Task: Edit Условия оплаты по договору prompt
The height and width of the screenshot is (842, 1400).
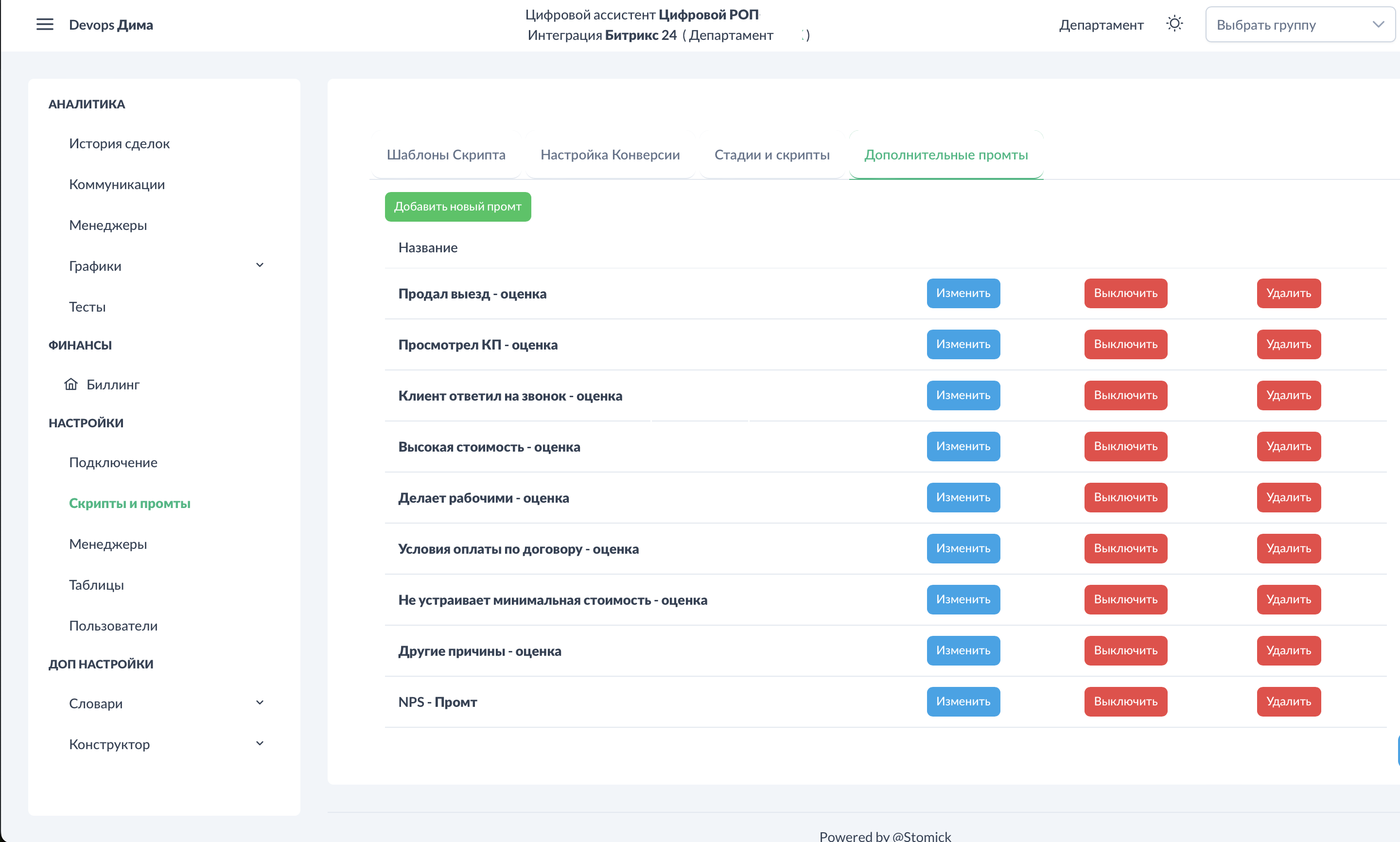Action: pyautogui.click(x=962, y=548)
